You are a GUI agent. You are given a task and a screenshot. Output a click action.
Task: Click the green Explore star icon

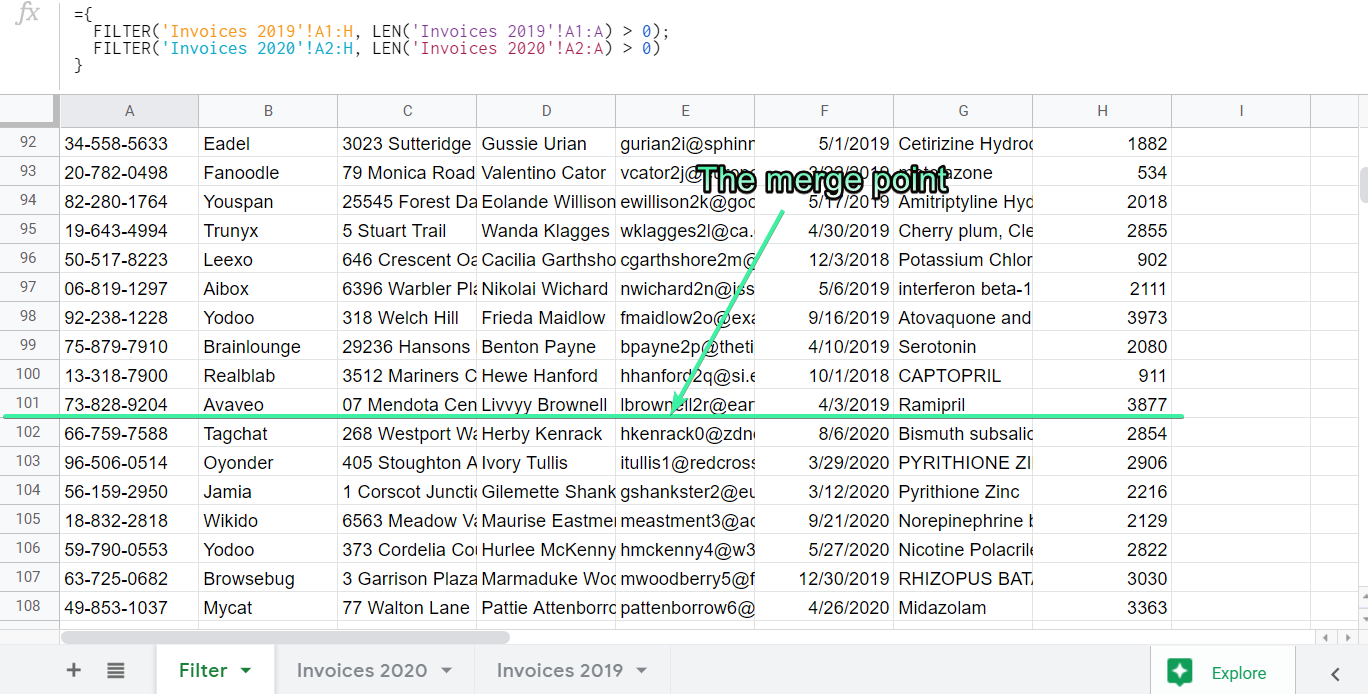tap(1181, 672)
